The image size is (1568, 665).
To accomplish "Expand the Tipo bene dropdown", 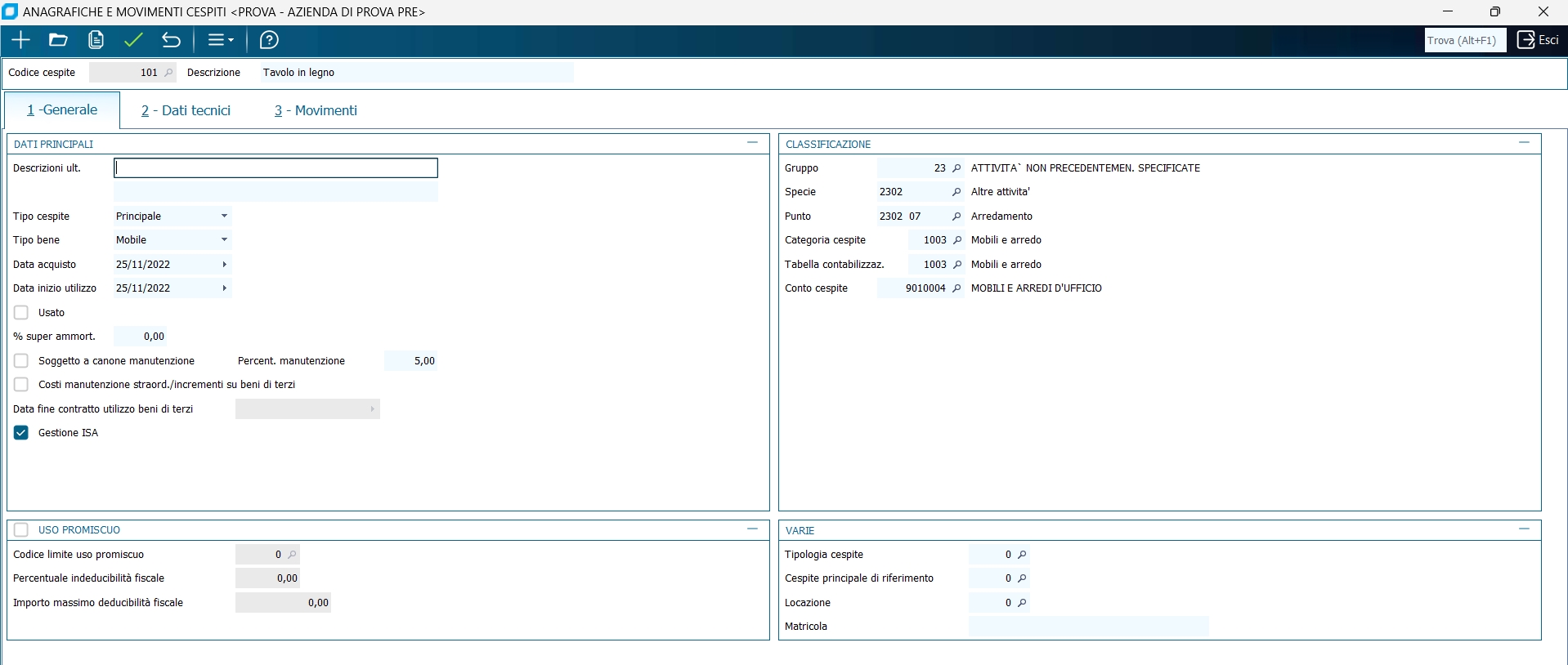I will click(224, 240).
